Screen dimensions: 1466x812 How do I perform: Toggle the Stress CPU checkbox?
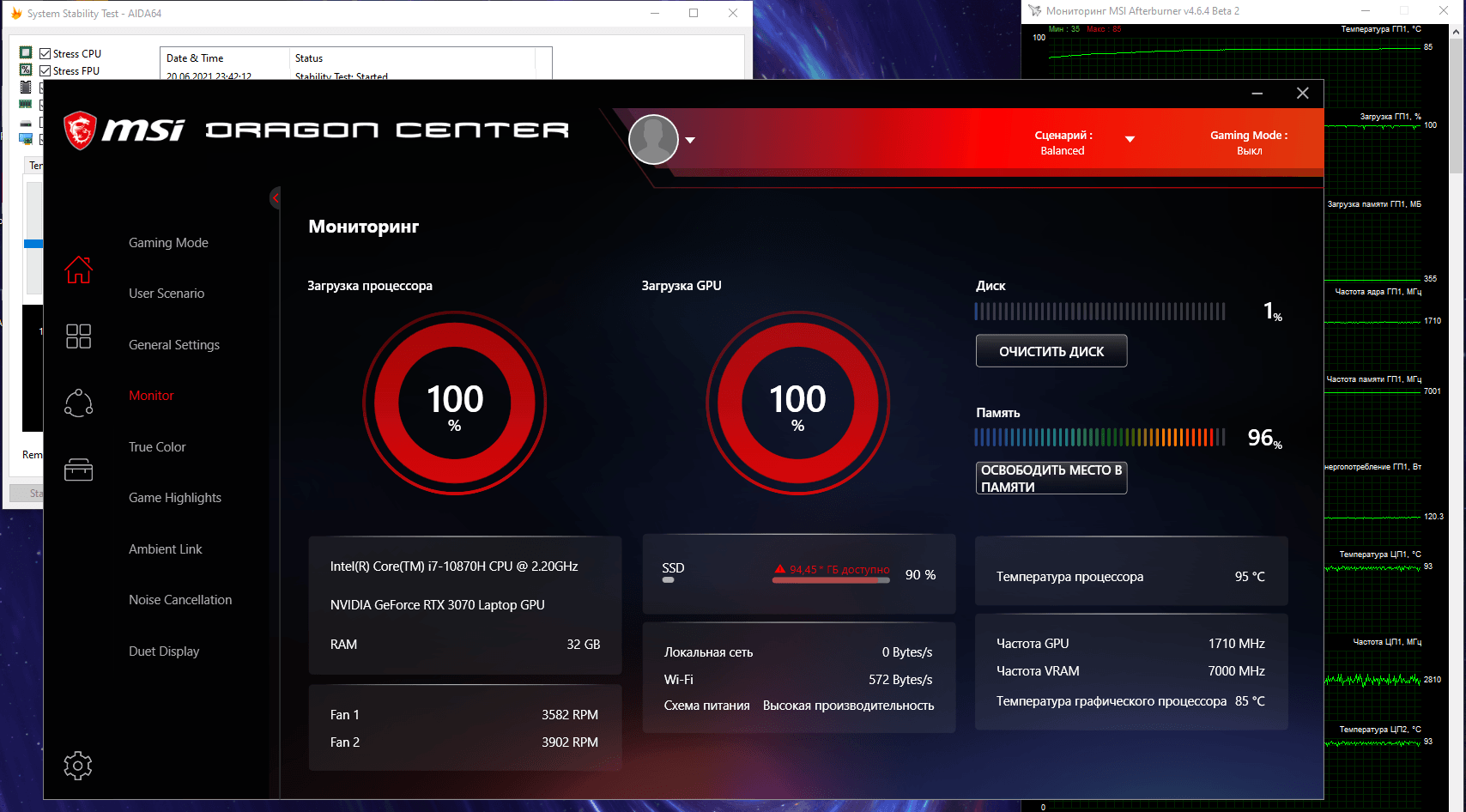tap(45, 53)
